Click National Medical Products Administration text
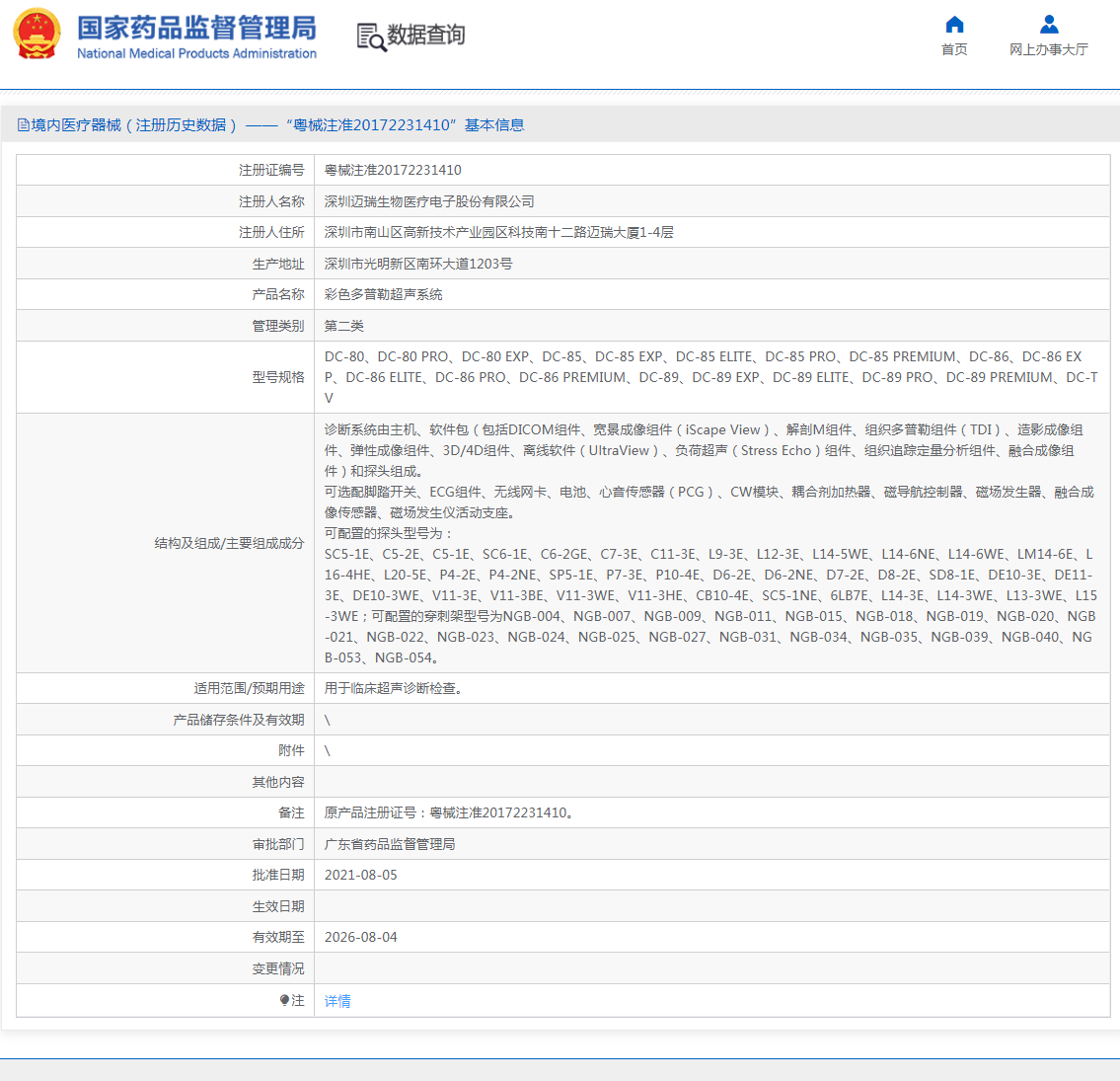This screenshot has height=1081, width=1120. click(x=196, y=53)
